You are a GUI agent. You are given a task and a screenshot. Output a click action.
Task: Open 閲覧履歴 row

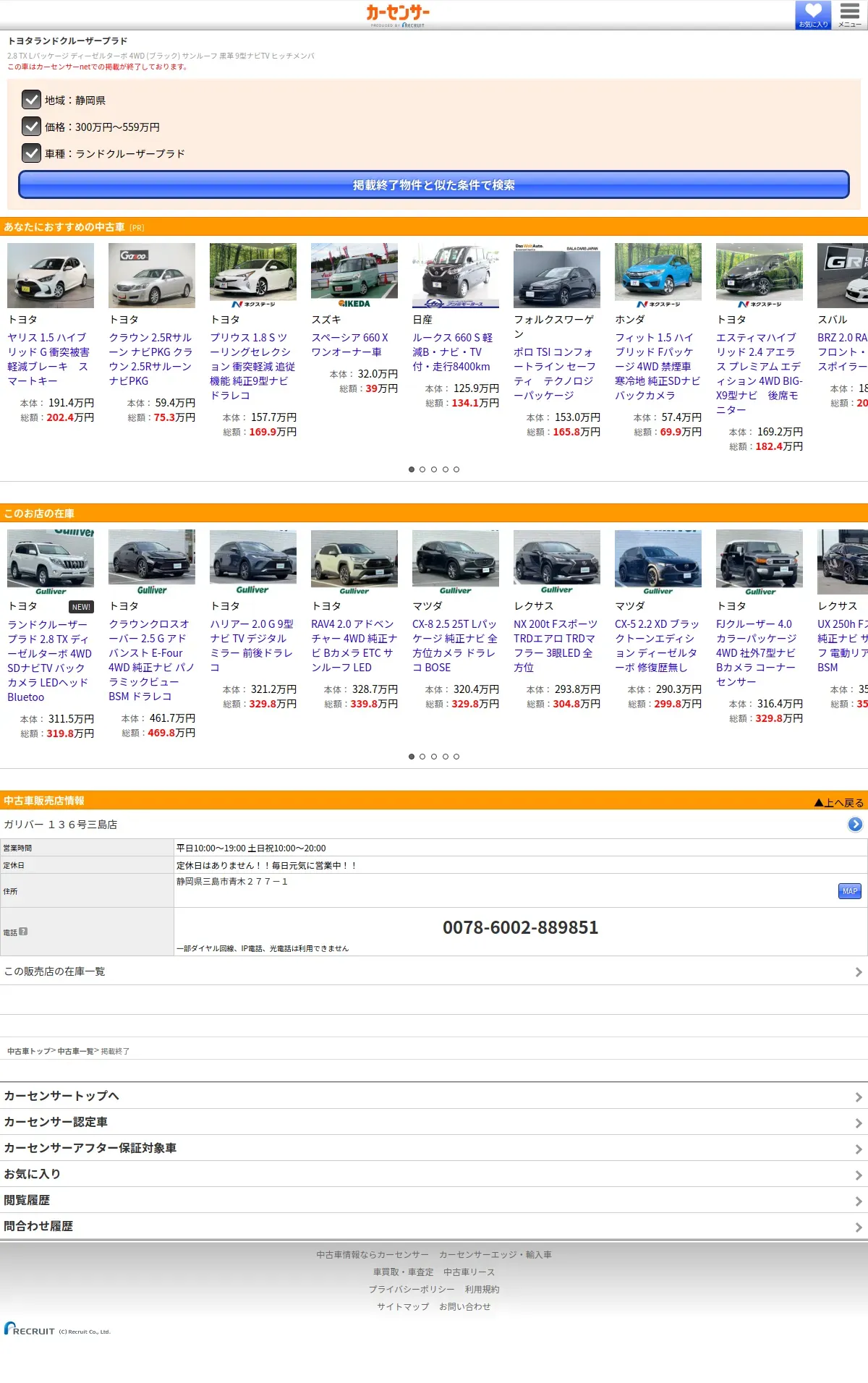[434, 1200]
